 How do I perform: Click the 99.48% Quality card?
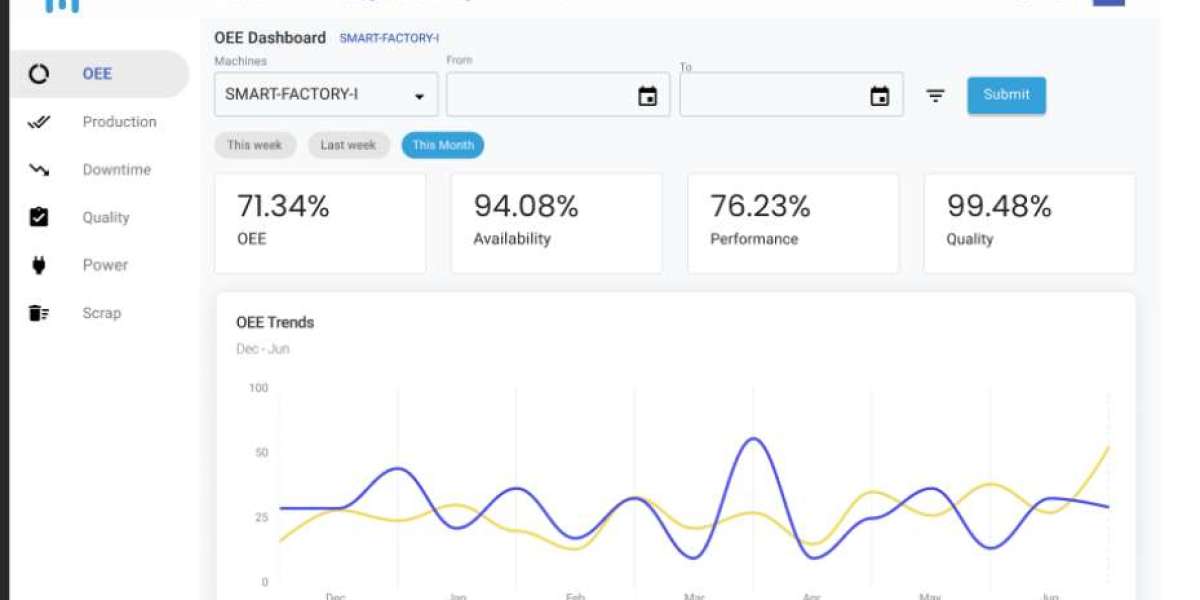[1029, 224]
